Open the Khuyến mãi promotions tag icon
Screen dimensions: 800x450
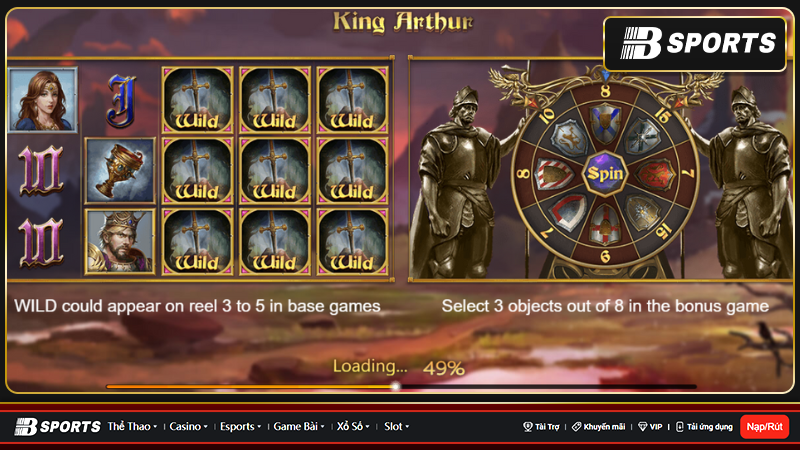click(577, 427)
